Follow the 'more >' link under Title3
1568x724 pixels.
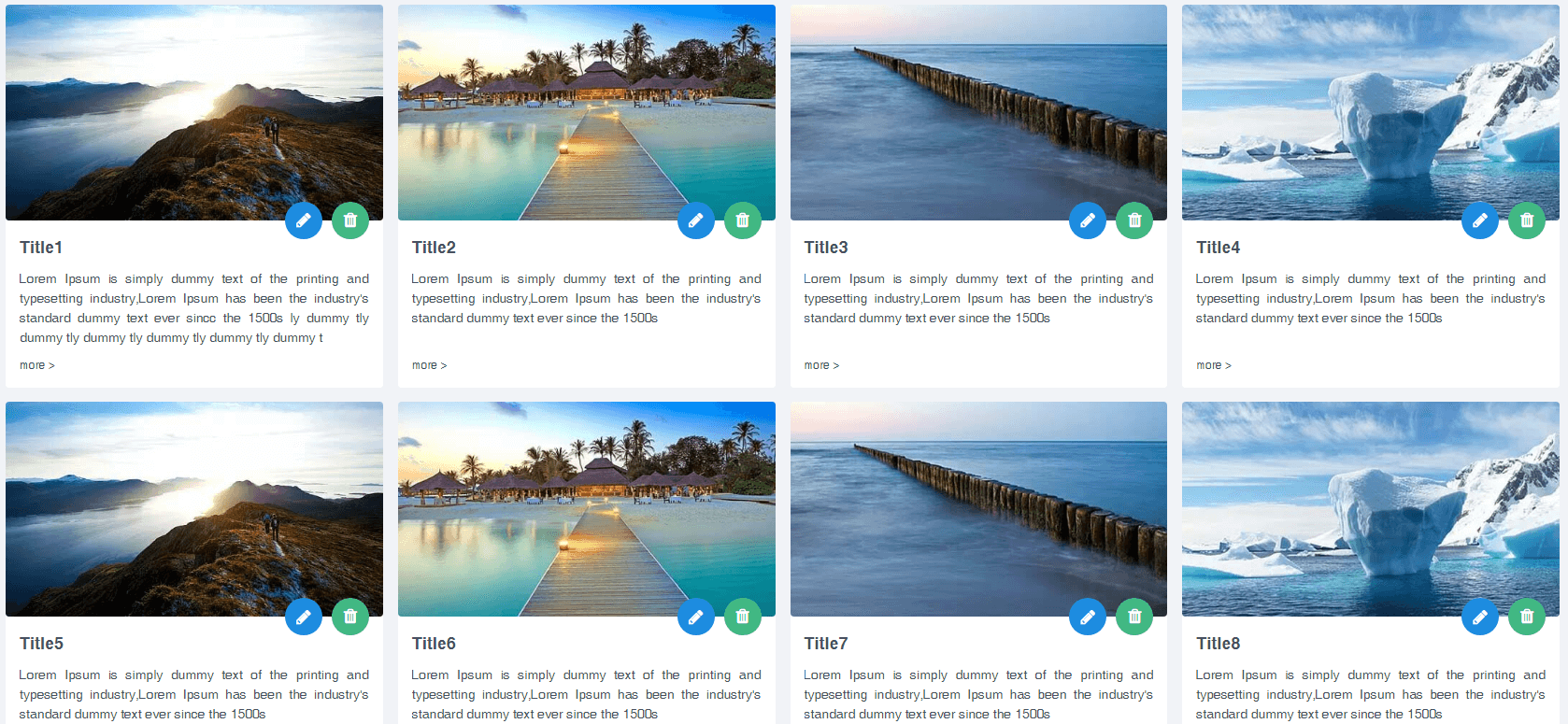pos(822,365)
